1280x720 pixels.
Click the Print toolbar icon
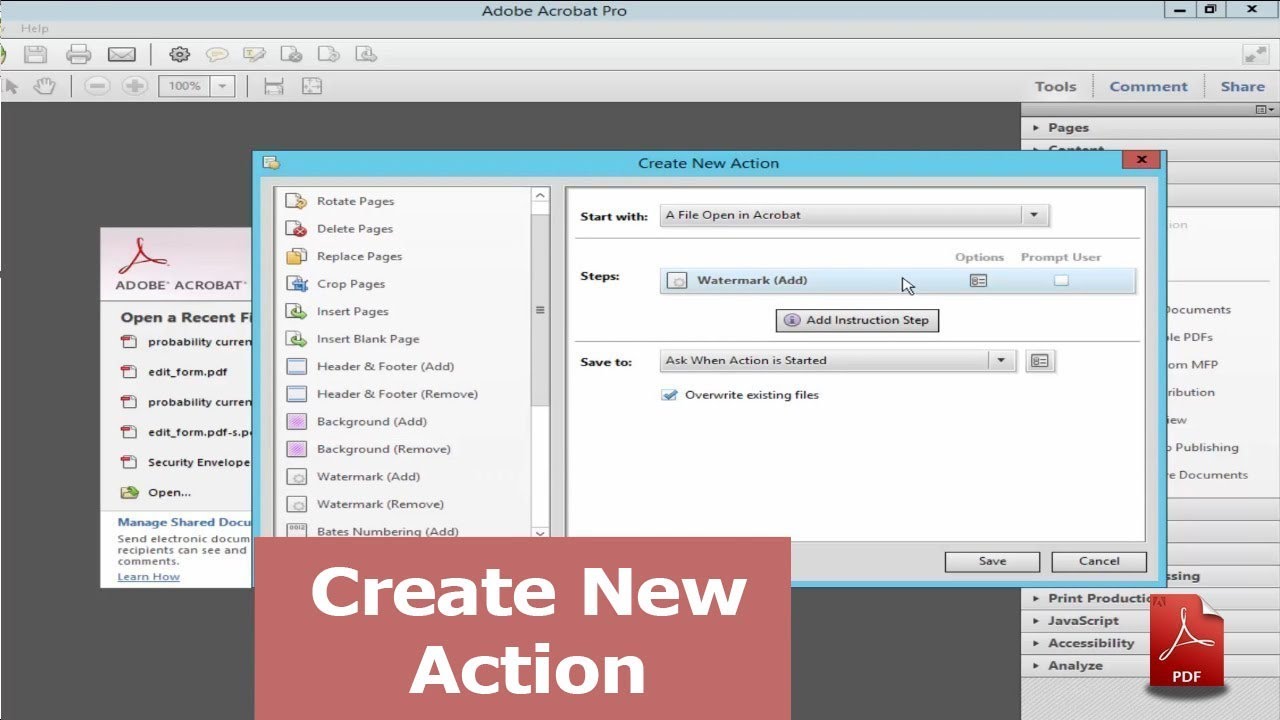(x=78, y=55)
